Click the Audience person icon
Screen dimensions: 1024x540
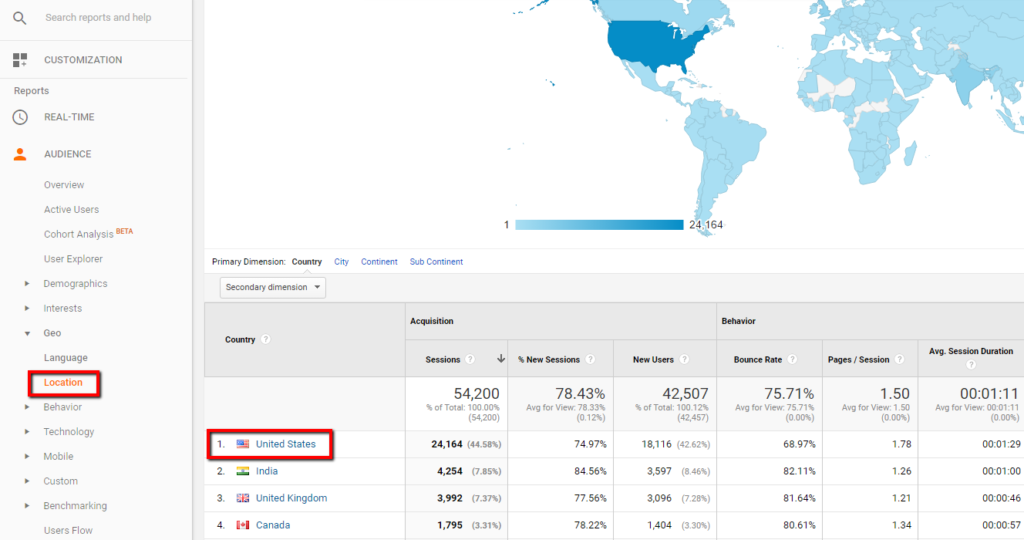point(20,154)
